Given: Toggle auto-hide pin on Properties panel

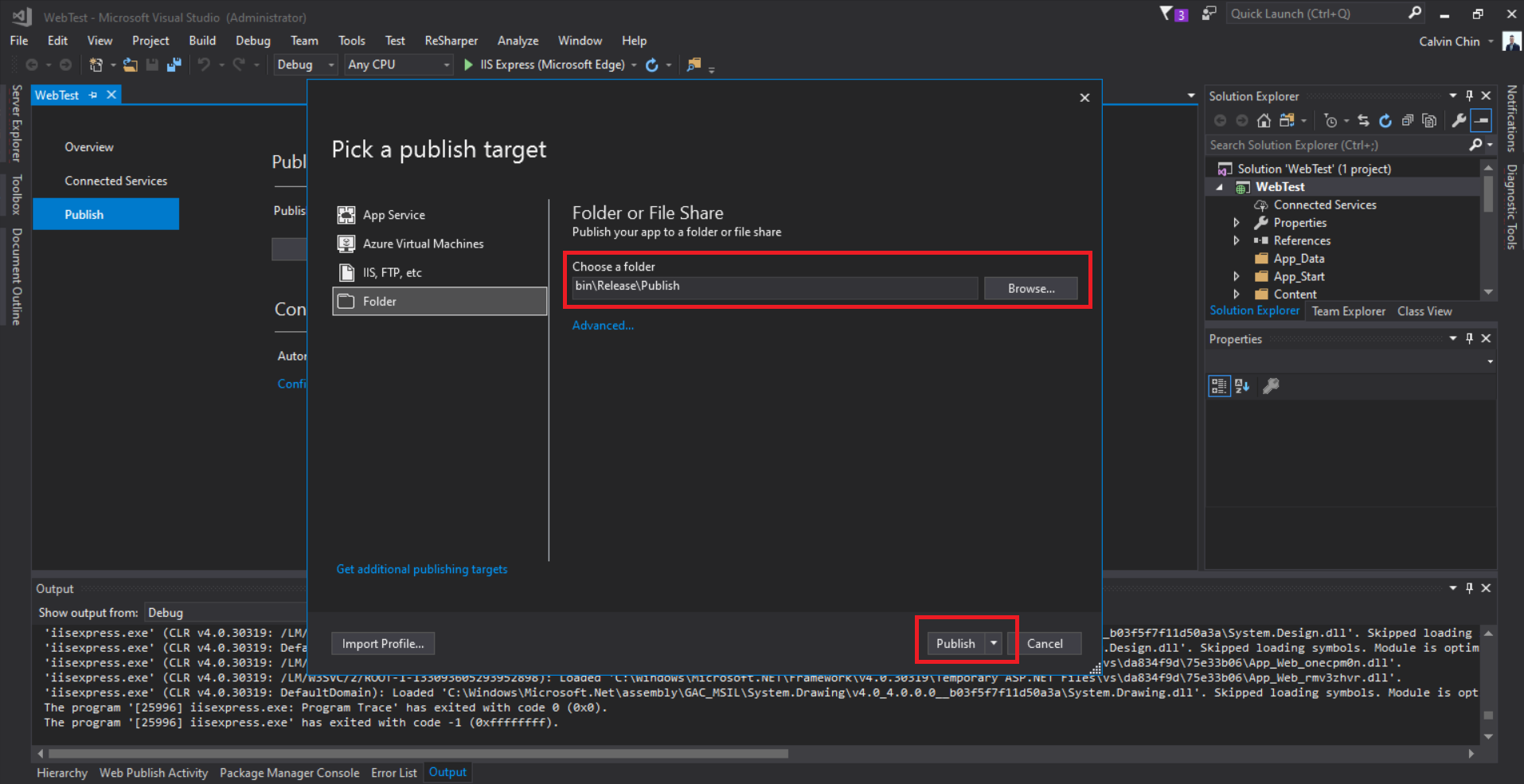Looking at the screenshot, I should tap(1469, 338).
